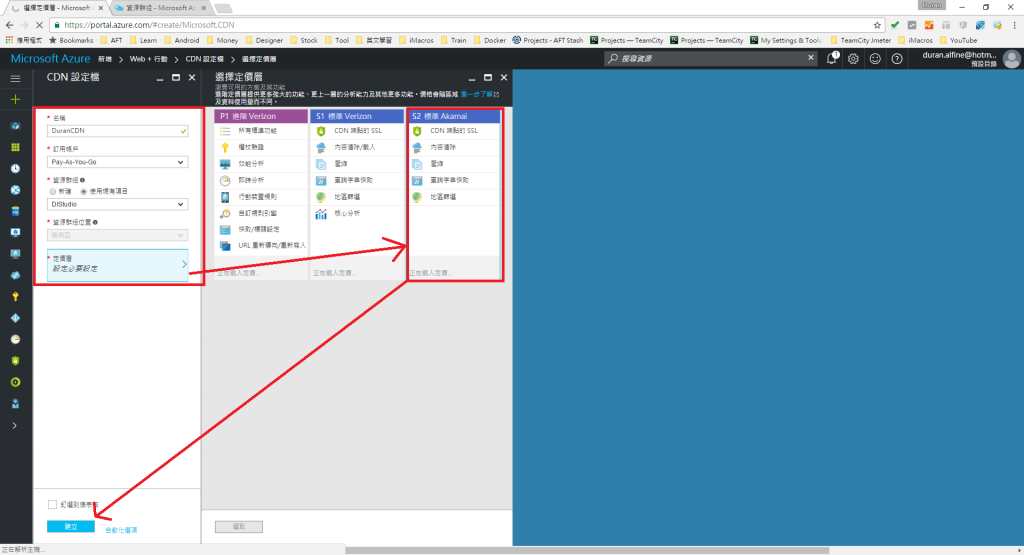Click the cache header settings icon in P1
The width and height of the screenshot is (1024, 555).
tap(225, 229)
